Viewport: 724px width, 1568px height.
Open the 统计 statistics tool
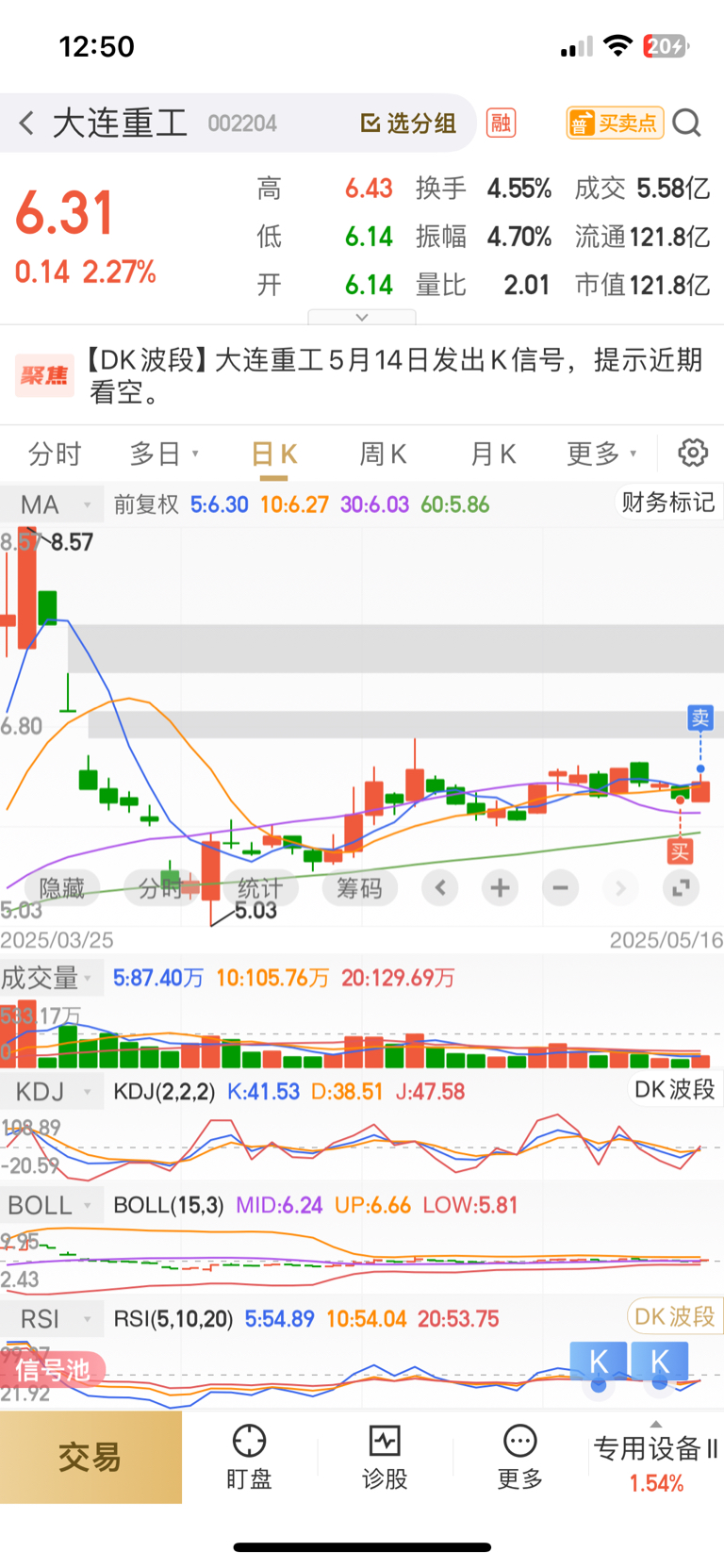click(x=259, y=888)
